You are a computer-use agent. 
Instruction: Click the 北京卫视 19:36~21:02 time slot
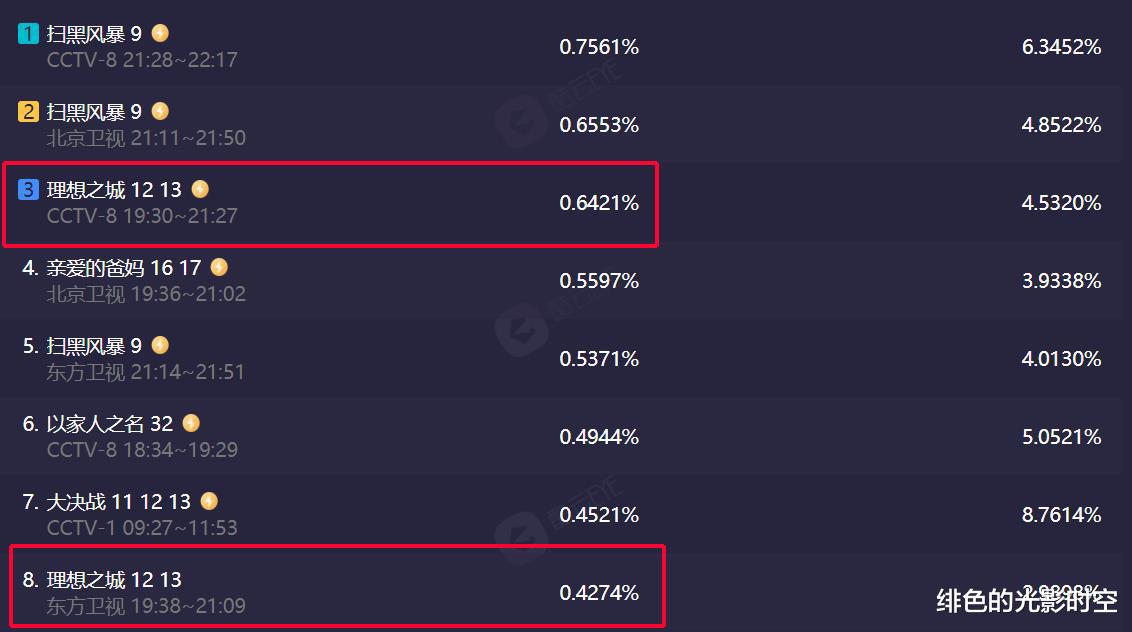146,294
